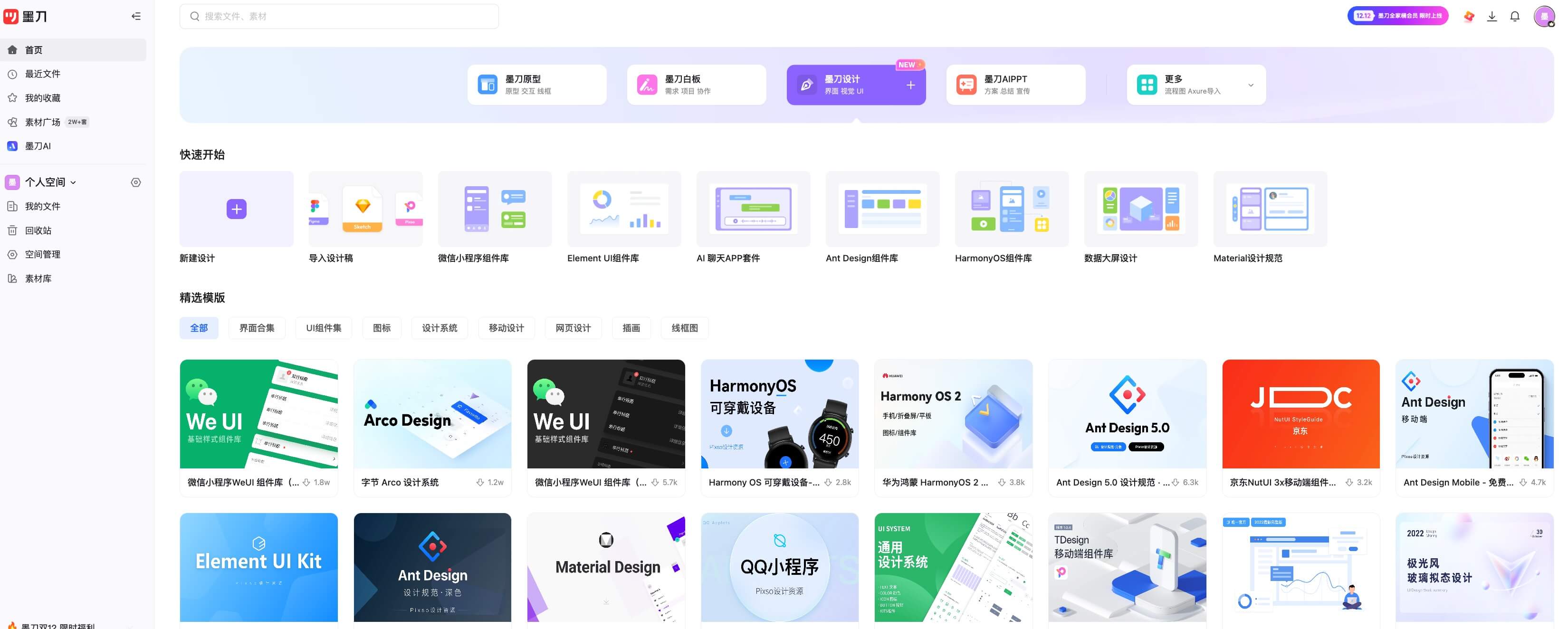
Task: Open the Ant Design 5.0 template
Action: [x=1127, y=414]
